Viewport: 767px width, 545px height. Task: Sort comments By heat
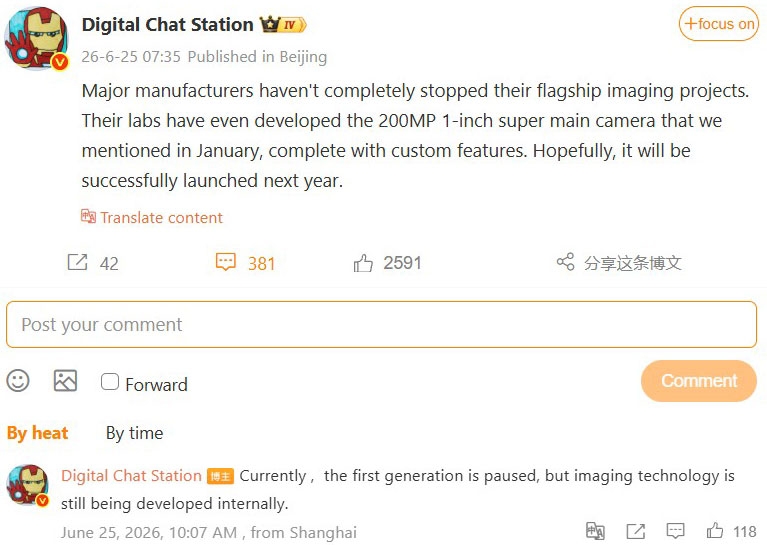click(38, 433)
